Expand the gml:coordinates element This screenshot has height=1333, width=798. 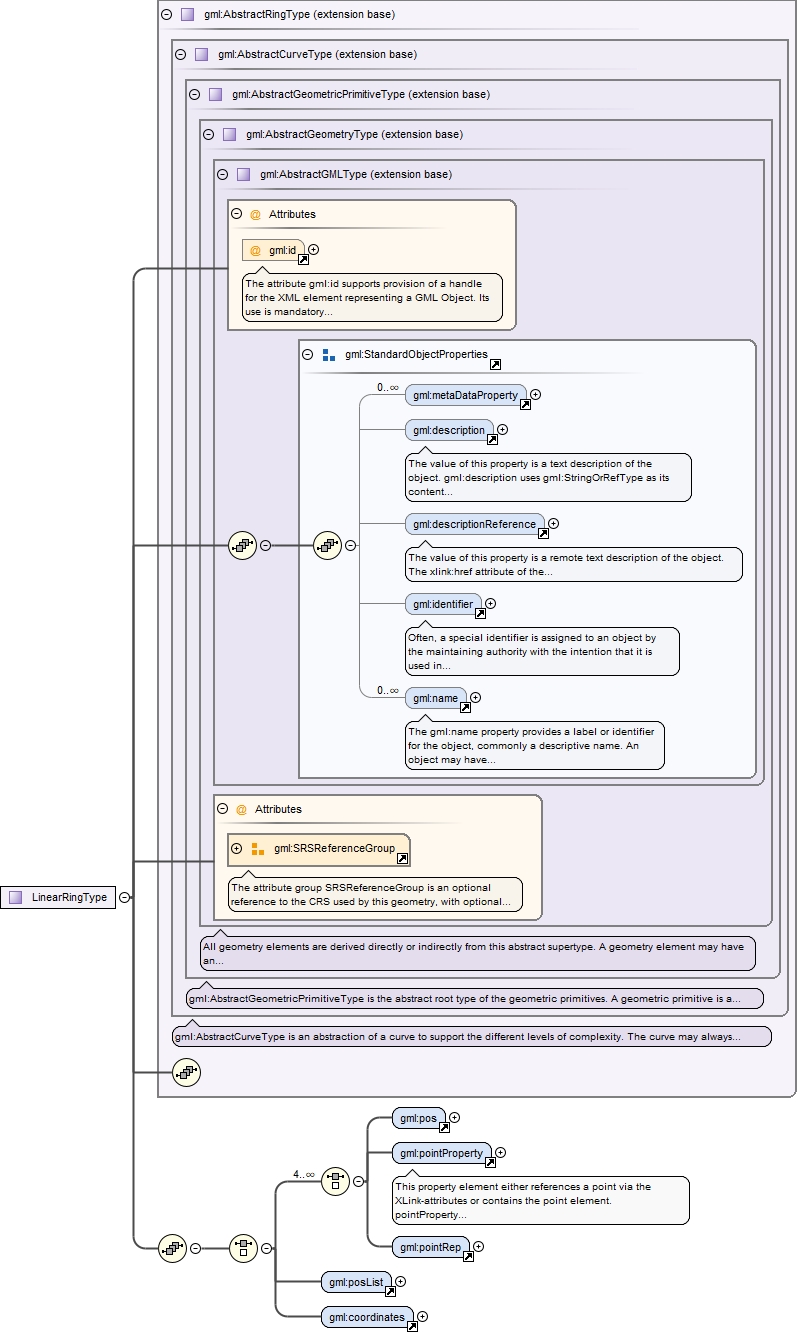click(x=422, y=1317)
